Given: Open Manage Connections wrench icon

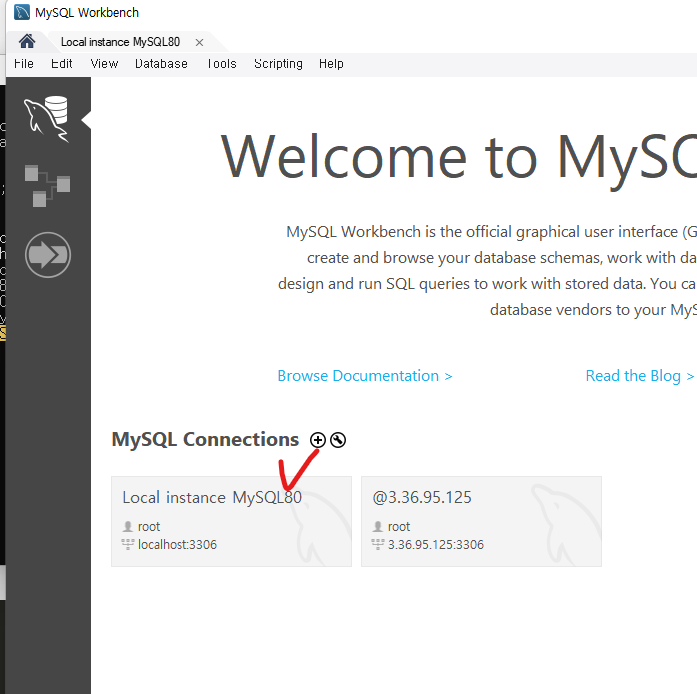Looking at the screenshot, I should [338, 440].
